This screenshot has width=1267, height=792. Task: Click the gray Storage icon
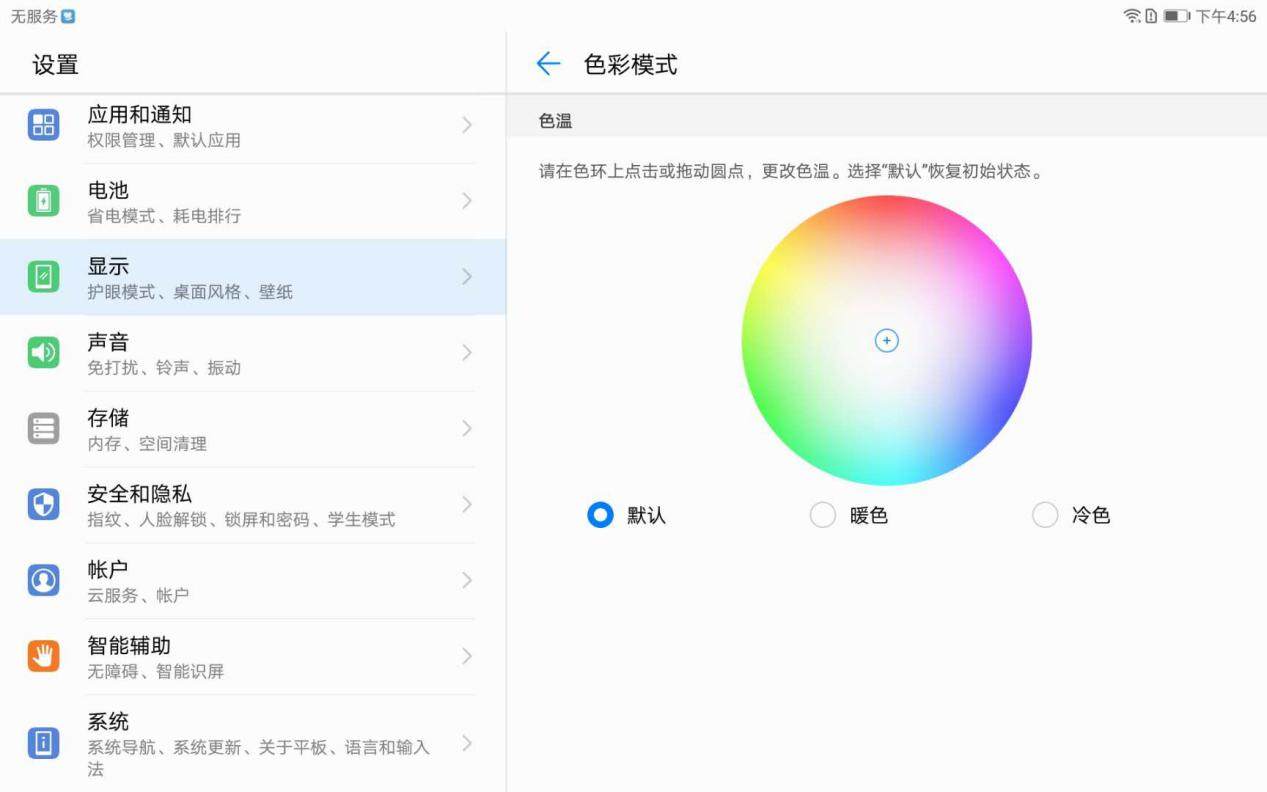pyautogui.click(x=43, y=429)
